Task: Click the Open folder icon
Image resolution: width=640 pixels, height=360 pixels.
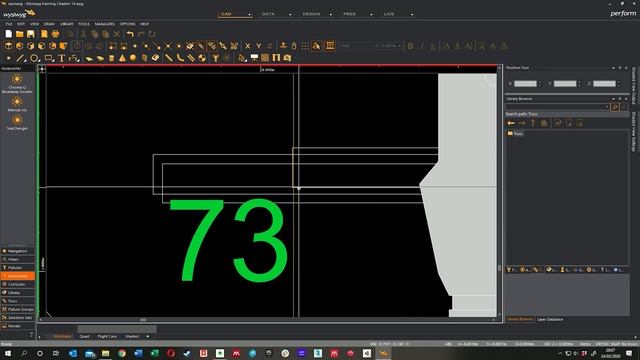Action: pyautogui.click(x=20, y=34)
